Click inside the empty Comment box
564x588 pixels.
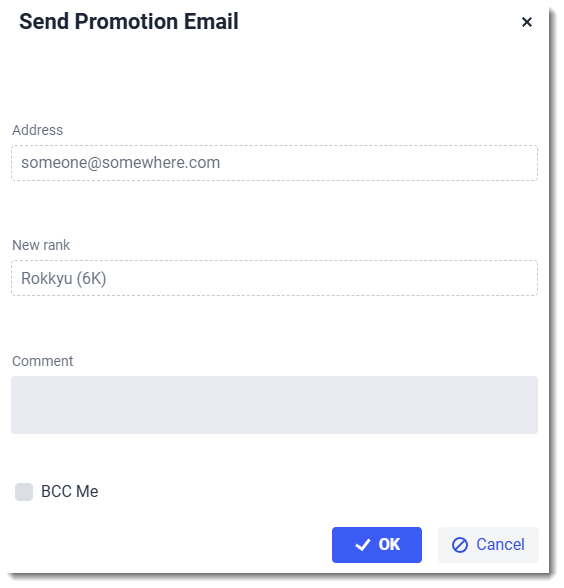274,405
